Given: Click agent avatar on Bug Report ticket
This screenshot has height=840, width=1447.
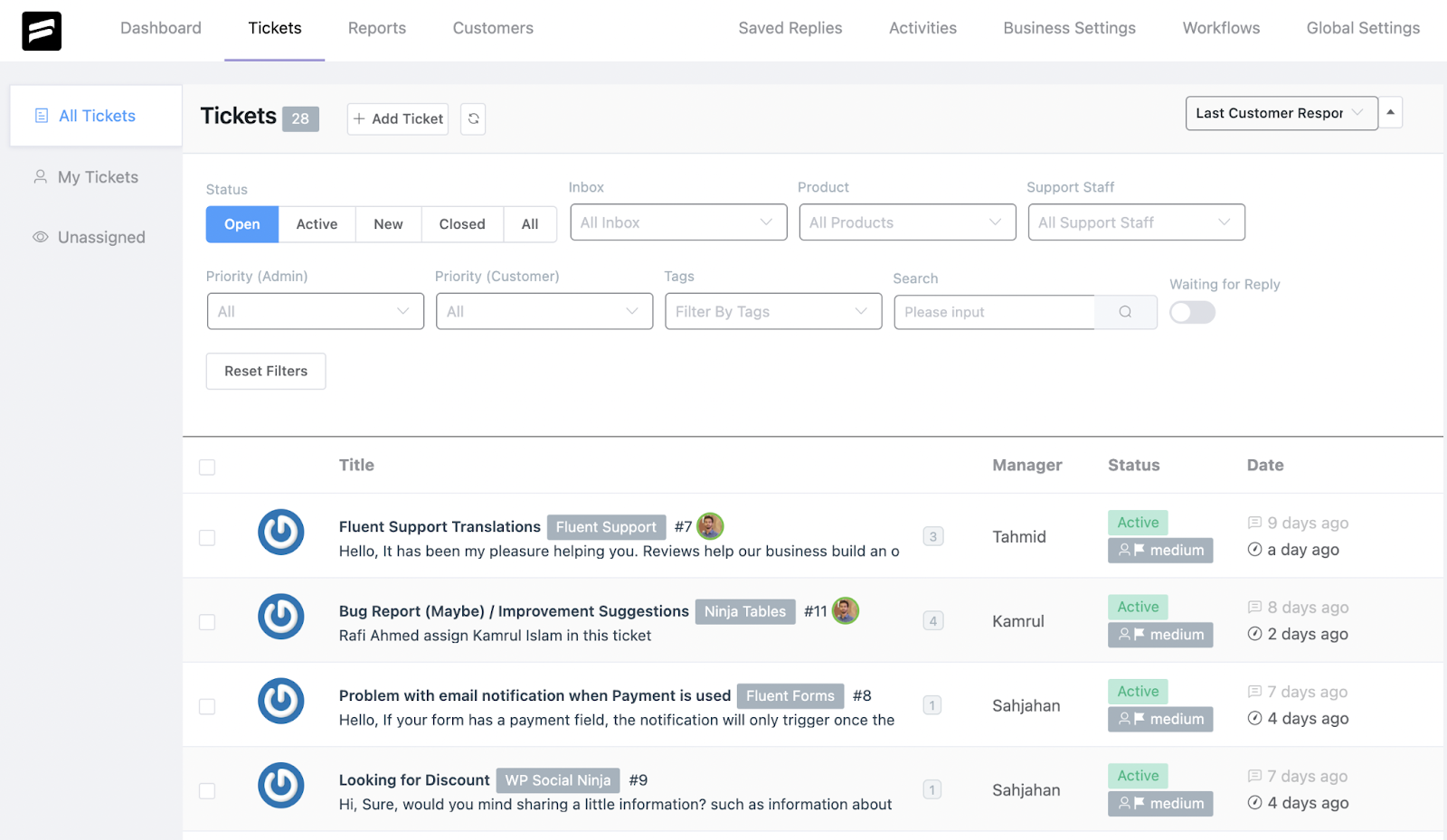Looking at the screenshot, I should point(845,611).
